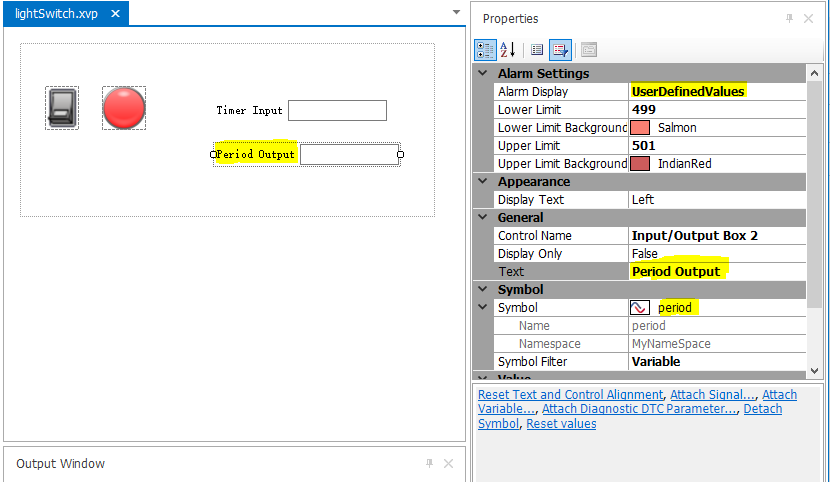Click the Lower Limit value 499
The image size is (830, 482).
coord(644,110)
